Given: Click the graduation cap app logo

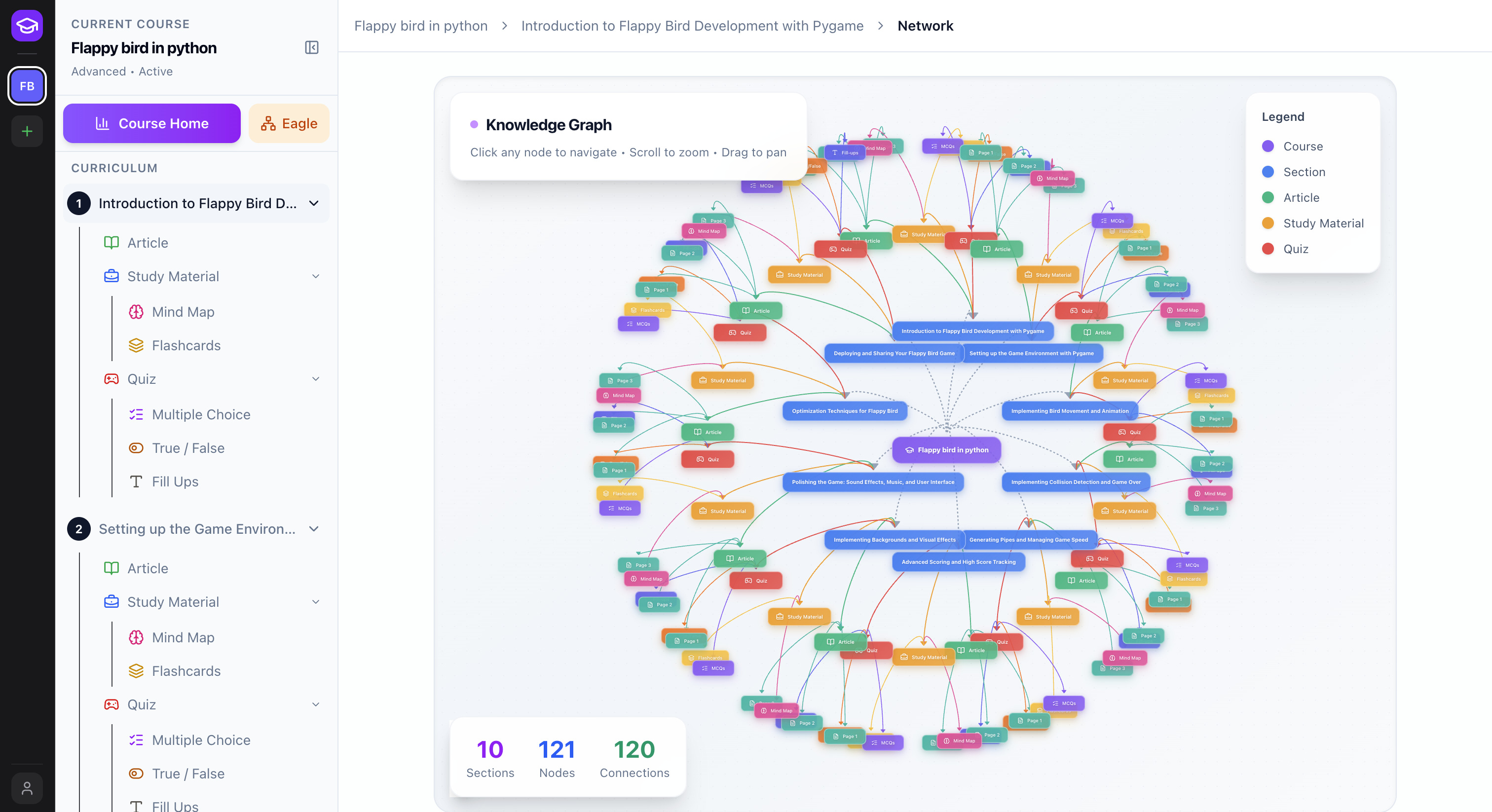Looking at the screenshot, I should tap(27, 26).
